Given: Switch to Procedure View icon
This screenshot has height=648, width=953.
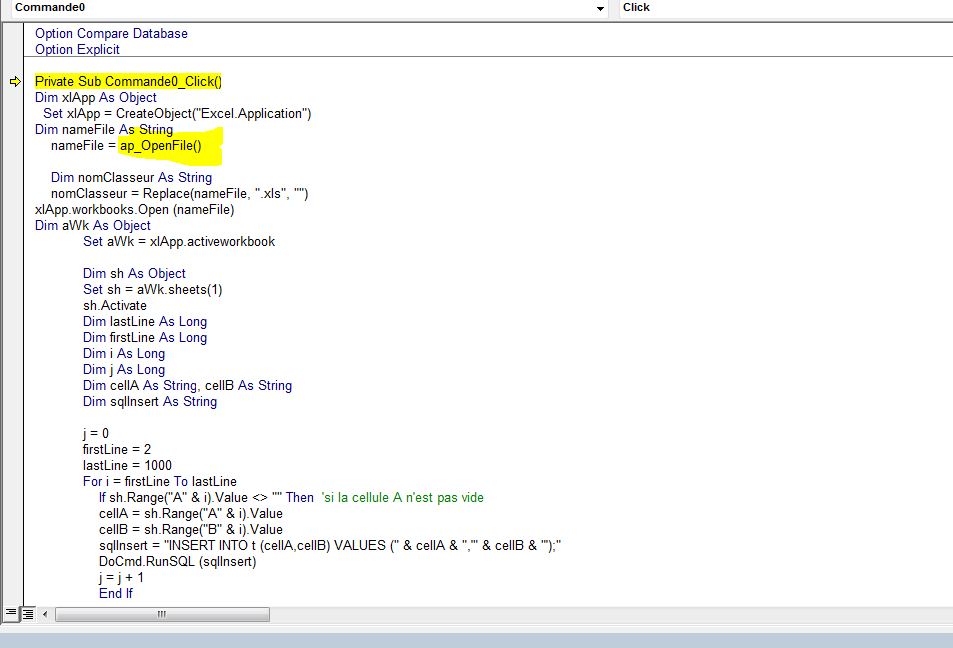Looking at the screenshot, I should tap(11, 613).
